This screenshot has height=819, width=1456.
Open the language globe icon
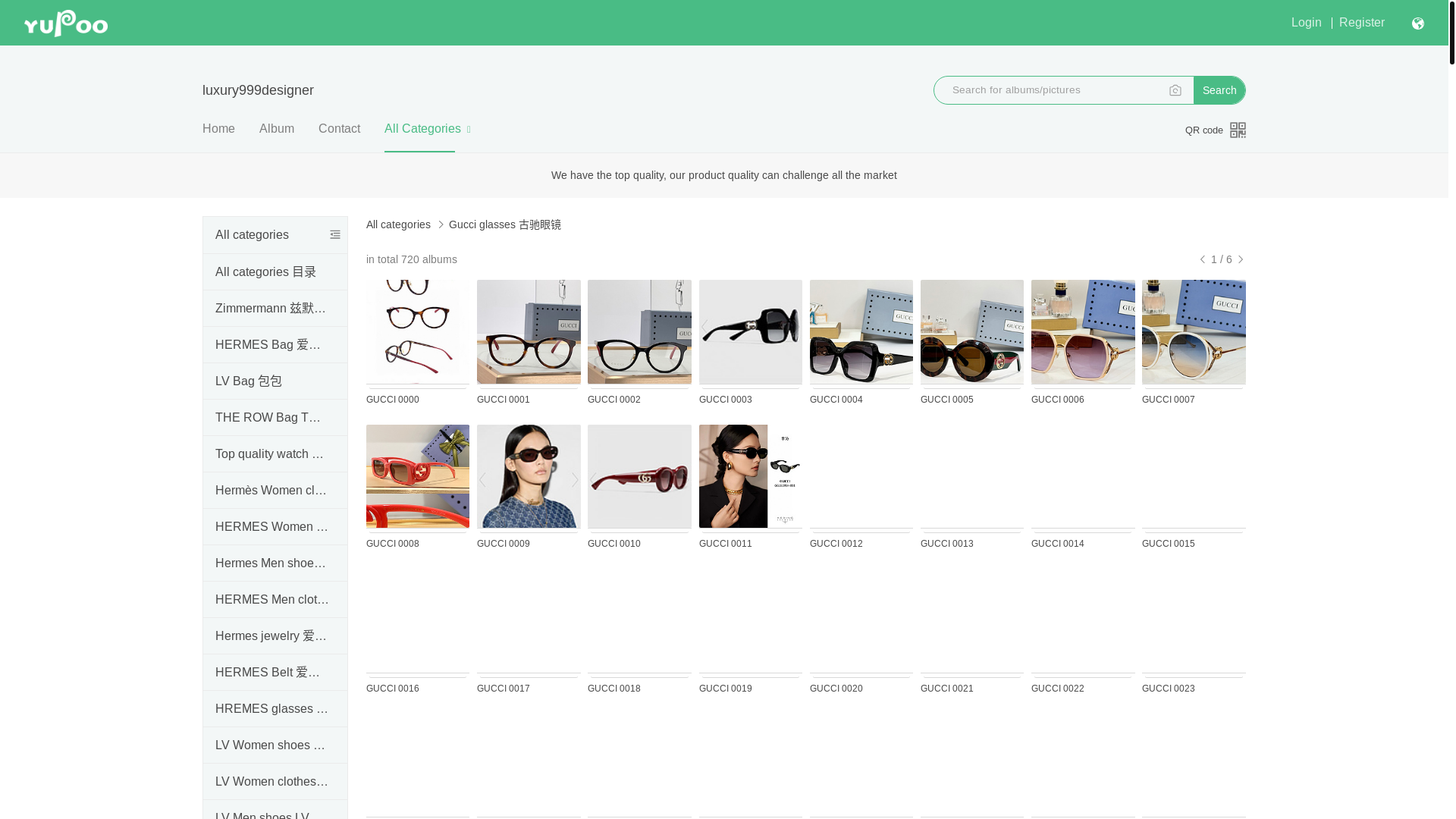point(1417,24)
